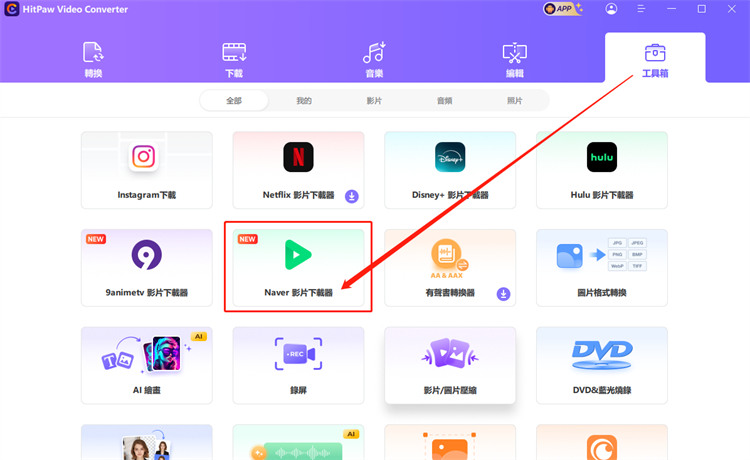Filter tools by 我的
Image resolution: width=750 pixels, height=460 pixels.
coord(304,100)
